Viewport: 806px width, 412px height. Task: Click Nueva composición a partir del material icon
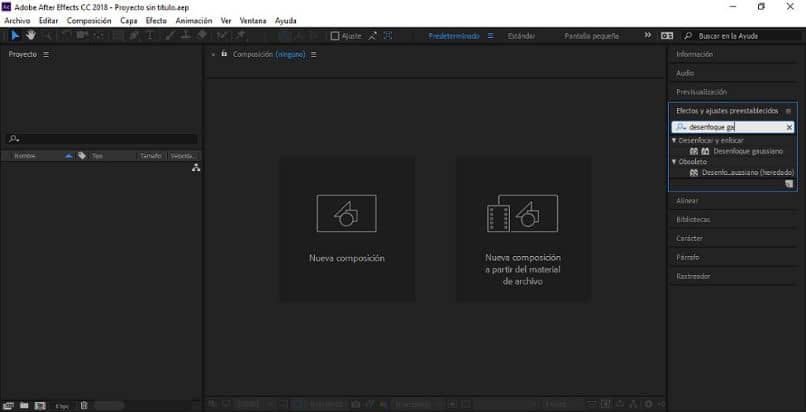tap(522, 213)
